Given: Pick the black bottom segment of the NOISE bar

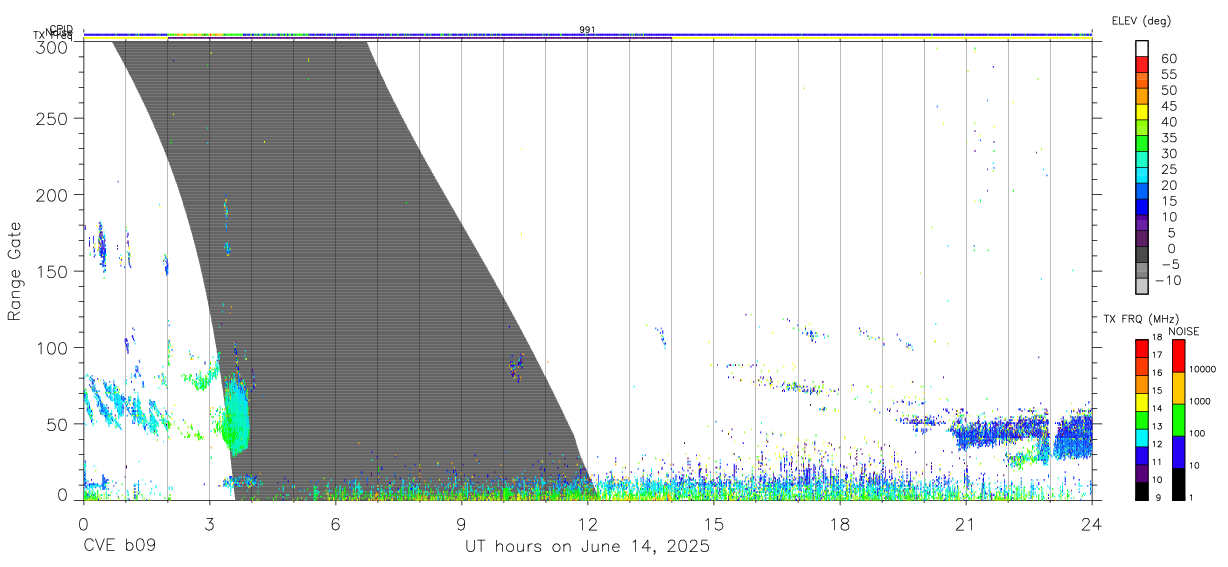Looking at the screenshot, I should pos(1178,484).
